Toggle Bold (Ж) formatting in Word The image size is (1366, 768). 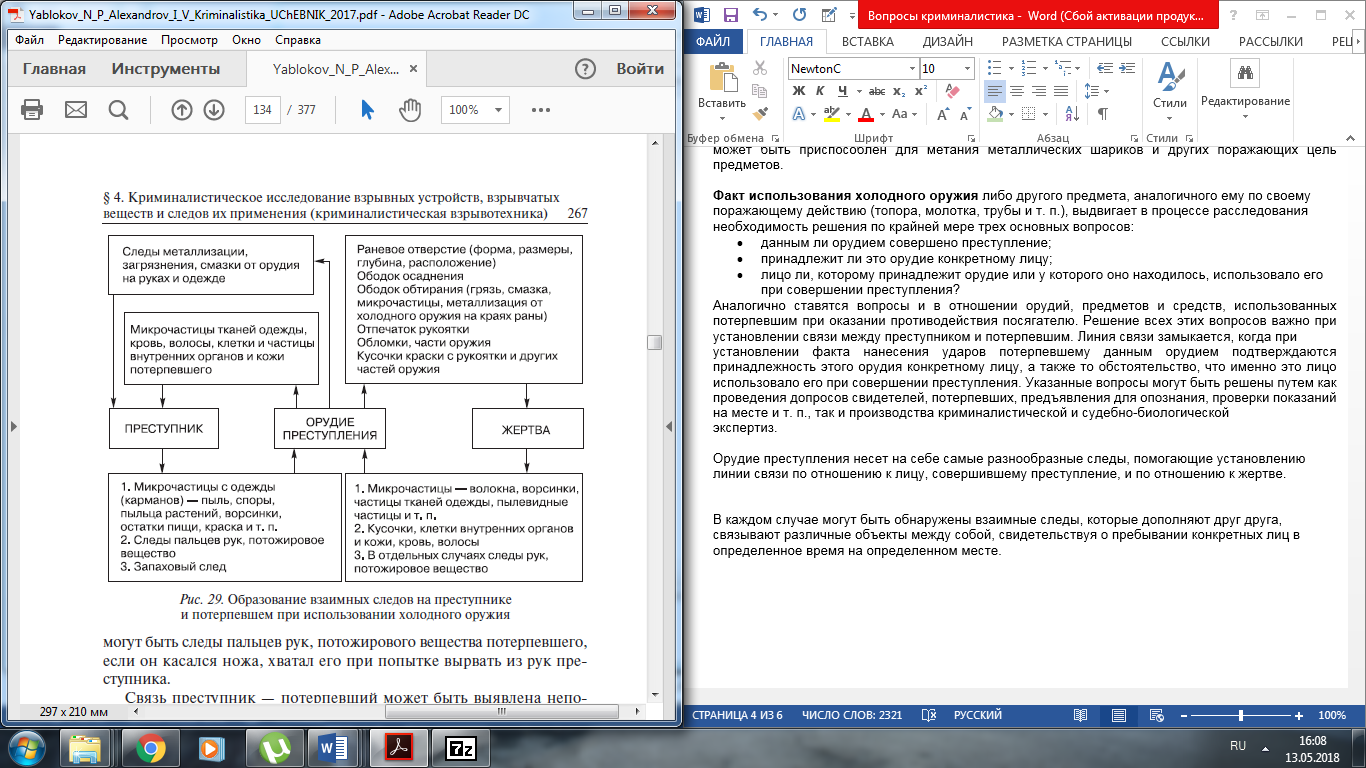pyautogui.click(x=799, y=91)
